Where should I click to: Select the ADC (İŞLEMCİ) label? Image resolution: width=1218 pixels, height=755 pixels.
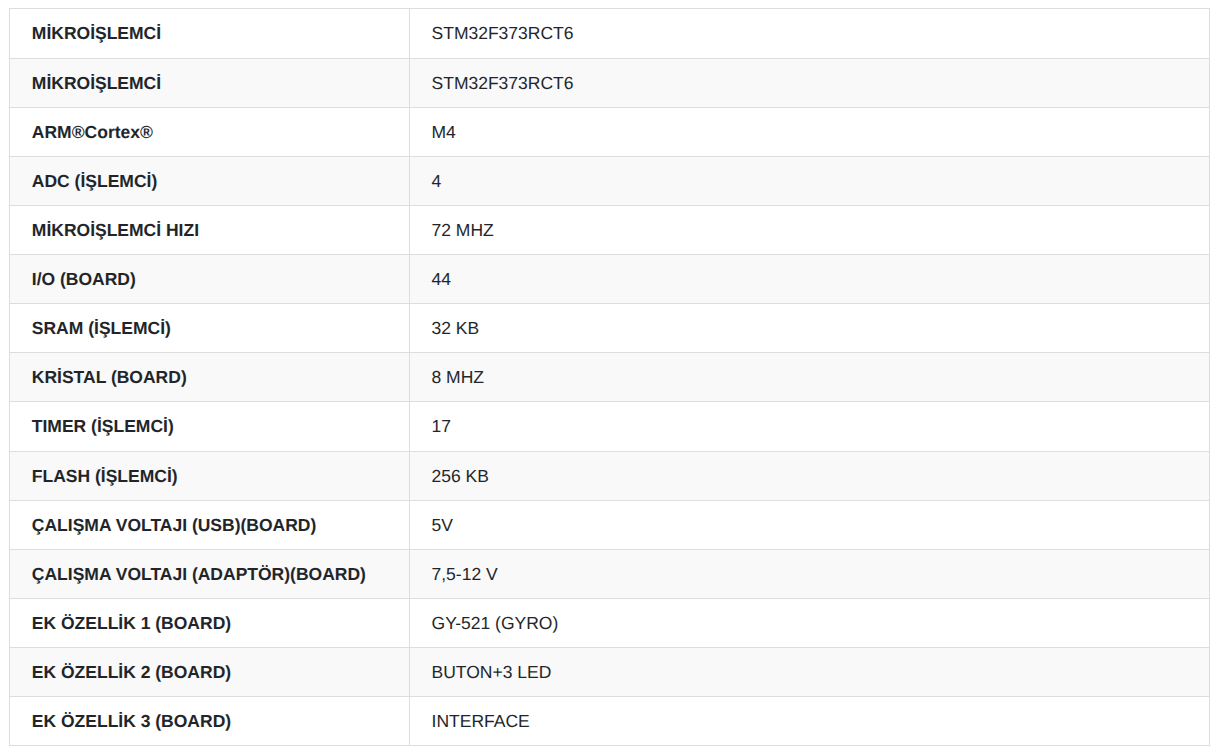[94, 181]
